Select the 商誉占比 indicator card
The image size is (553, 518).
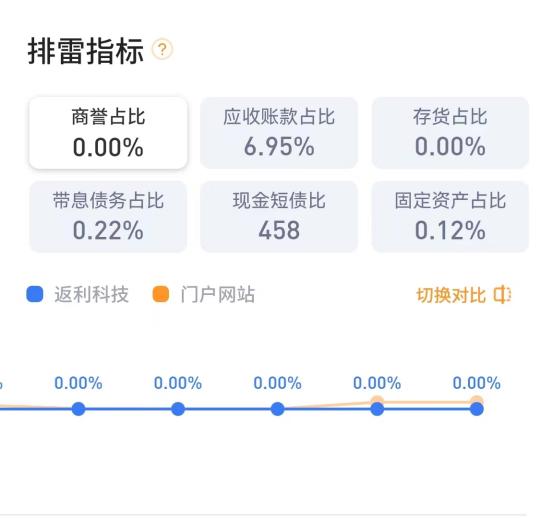coord(108,133)
